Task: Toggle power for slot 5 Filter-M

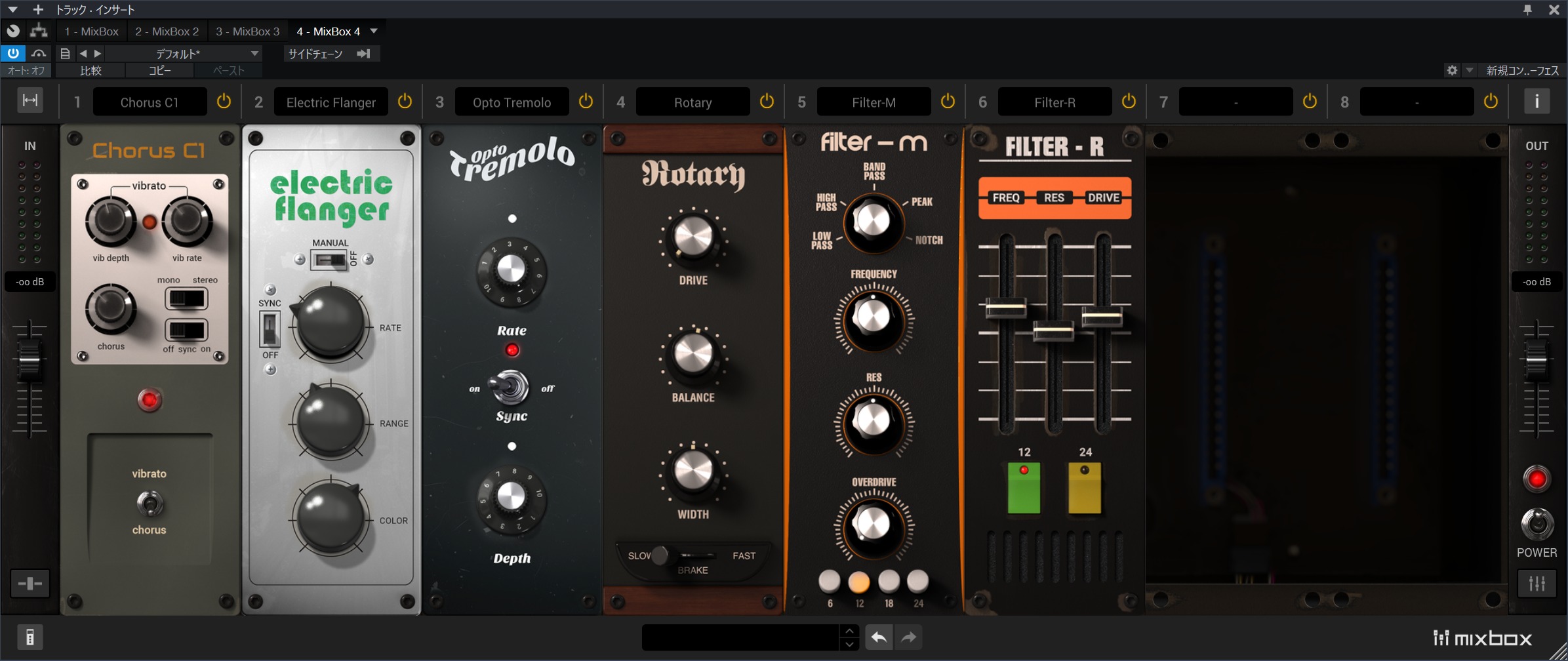Action: pos(948,102)
